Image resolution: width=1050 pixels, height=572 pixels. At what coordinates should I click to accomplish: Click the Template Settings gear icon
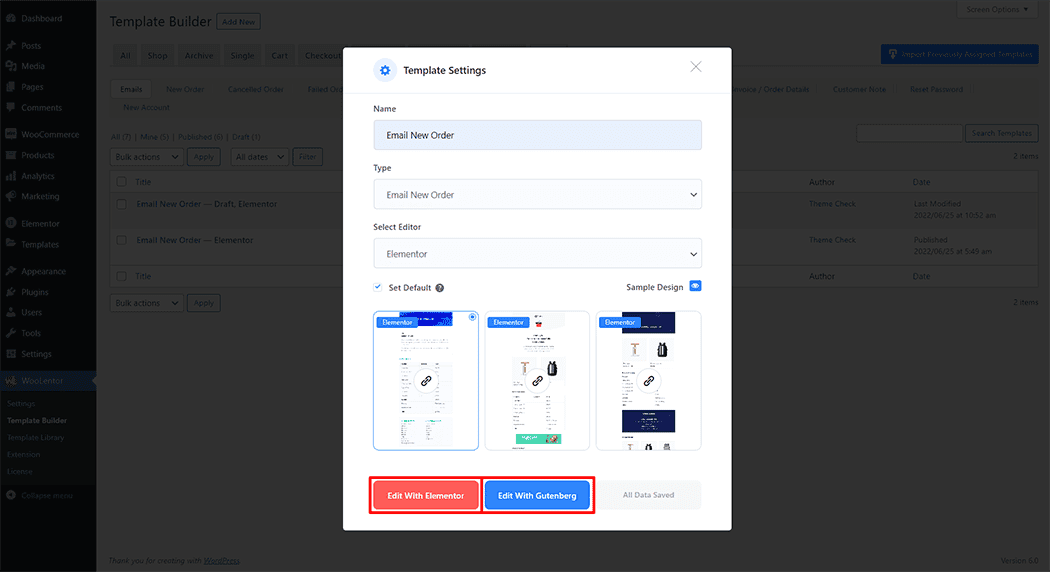(x=385, y=70)
